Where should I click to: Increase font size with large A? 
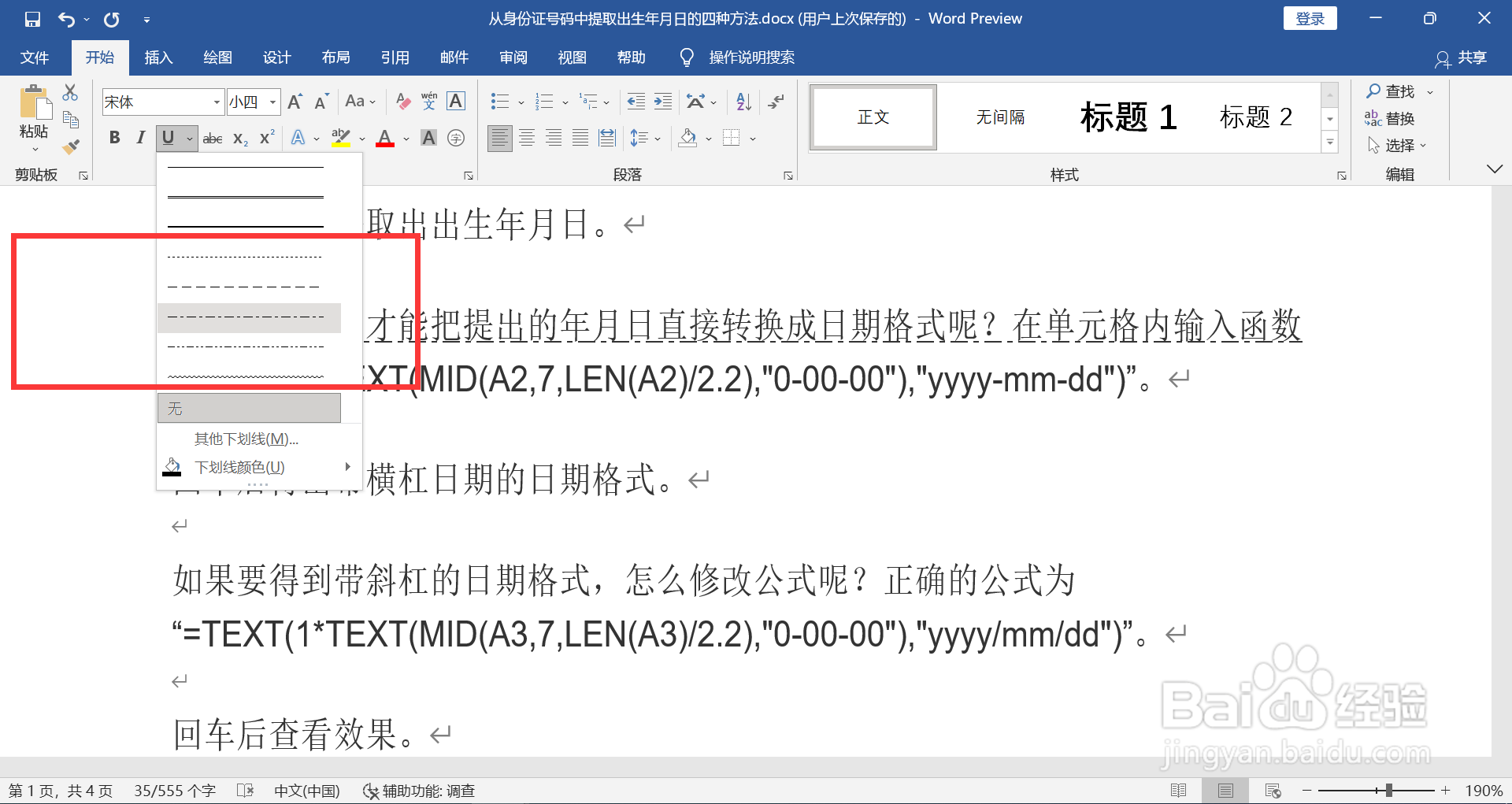(x=295, y=102)
